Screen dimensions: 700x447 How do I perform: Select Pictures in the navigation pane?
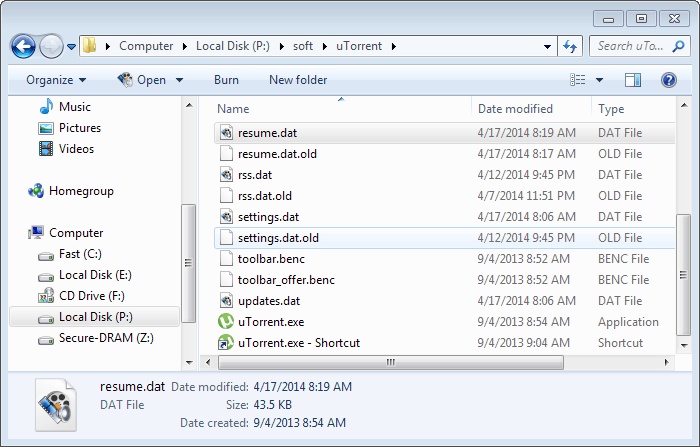click(80, 128)
